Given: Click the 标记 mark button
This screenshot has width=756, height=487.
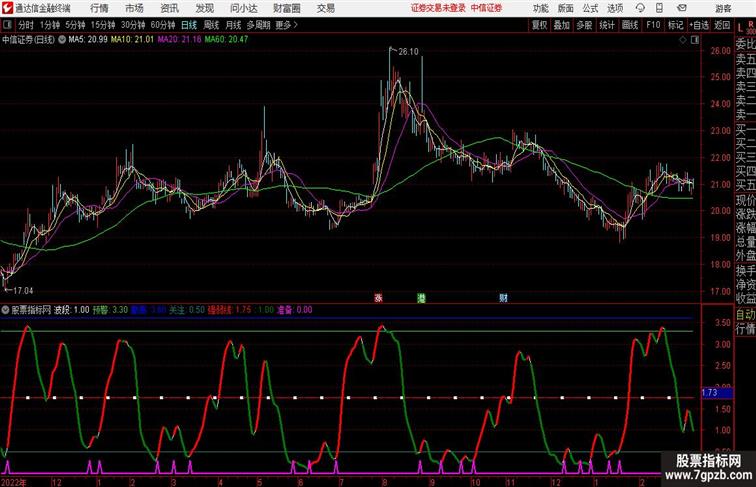Looking at the screenshot, I should tap(675, 25).
